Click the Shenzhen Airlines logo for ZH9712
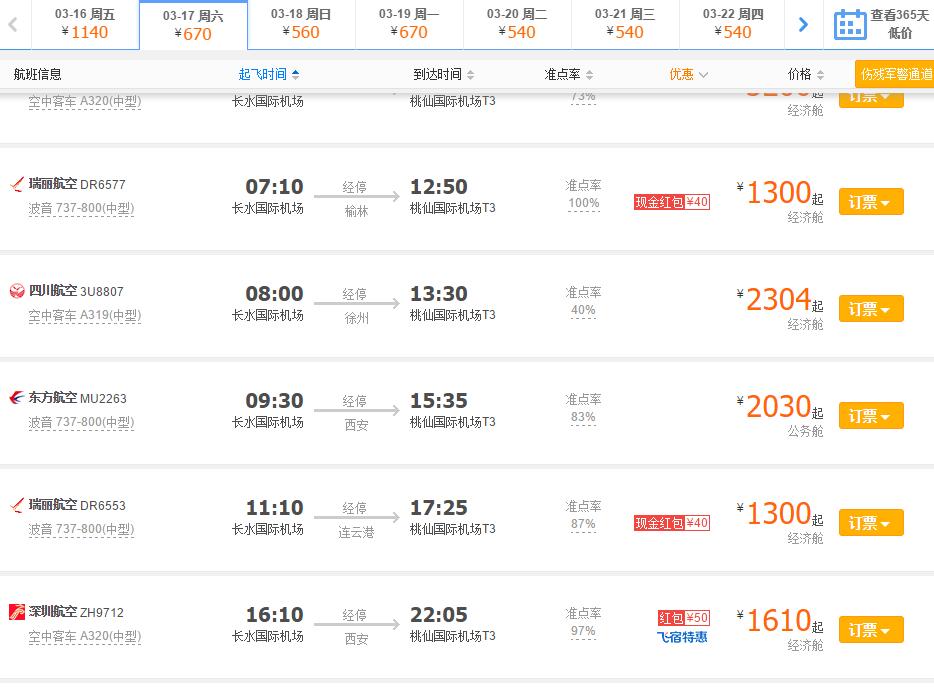This screenshot has width=934, height=699. [x=17, y=611]
